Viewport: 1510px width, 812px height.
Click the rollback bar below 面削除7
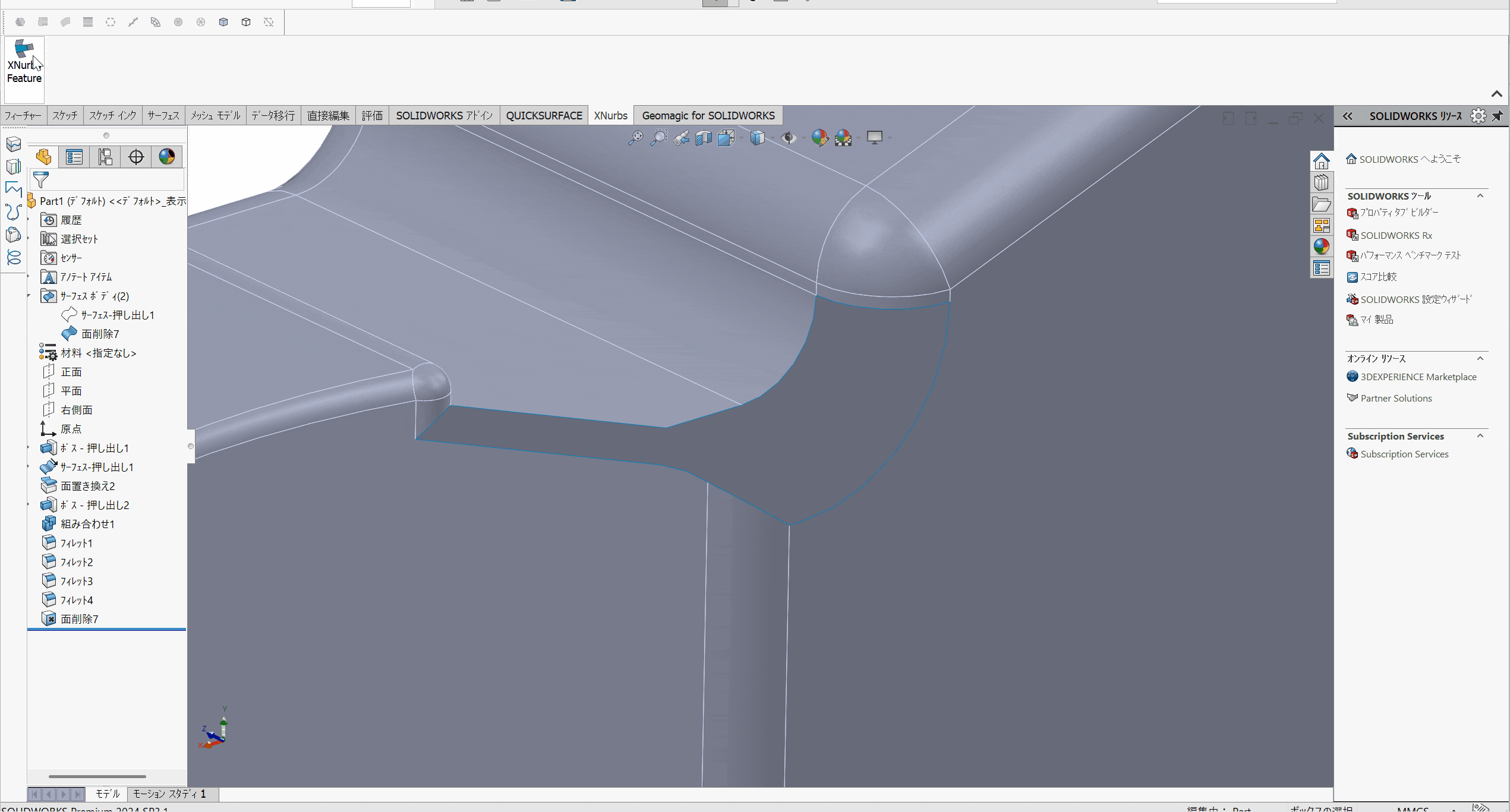(x=107, y=629)
